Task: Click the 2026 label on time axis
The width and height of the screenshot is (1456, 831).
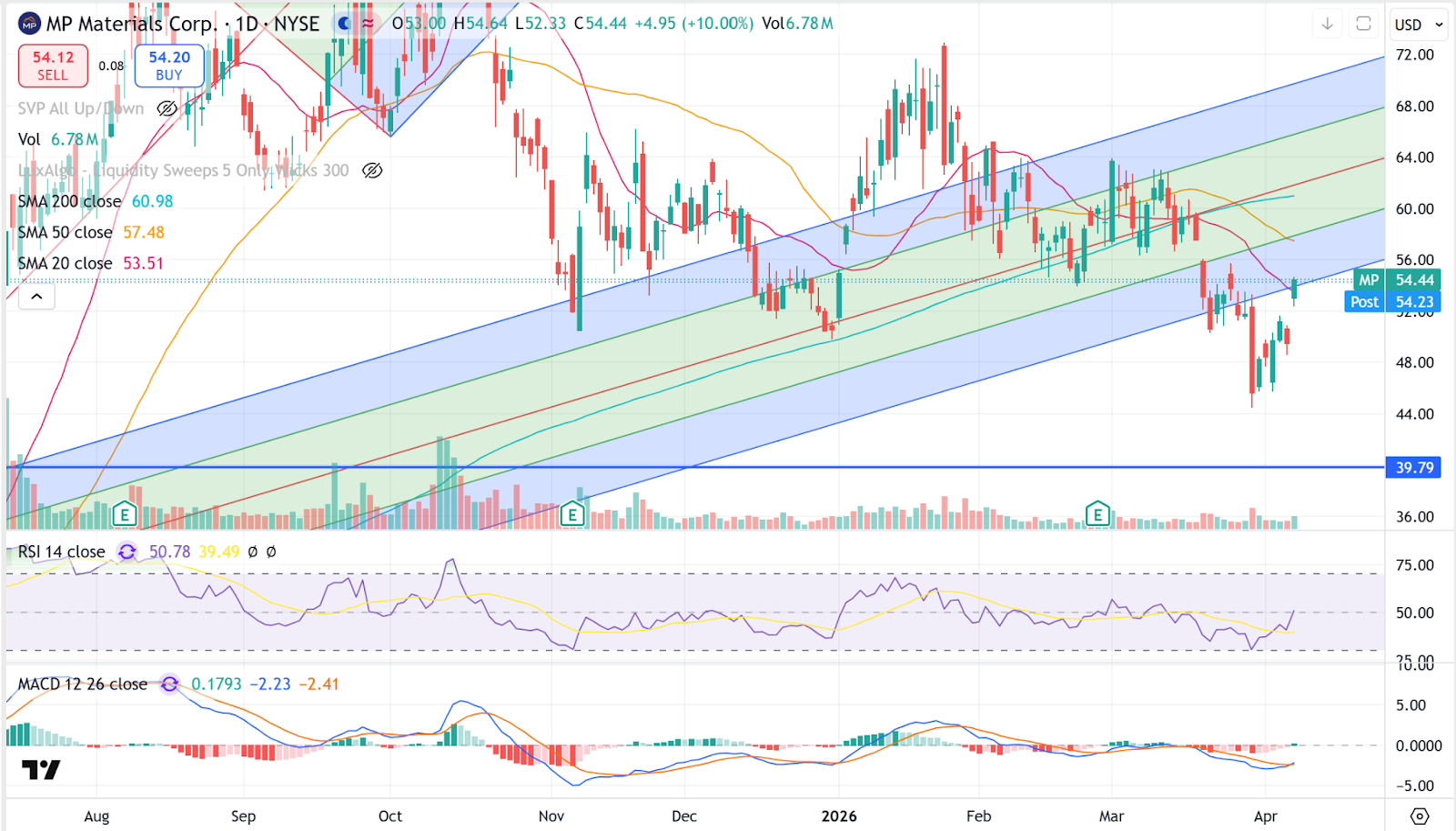Action: (839, 816)
